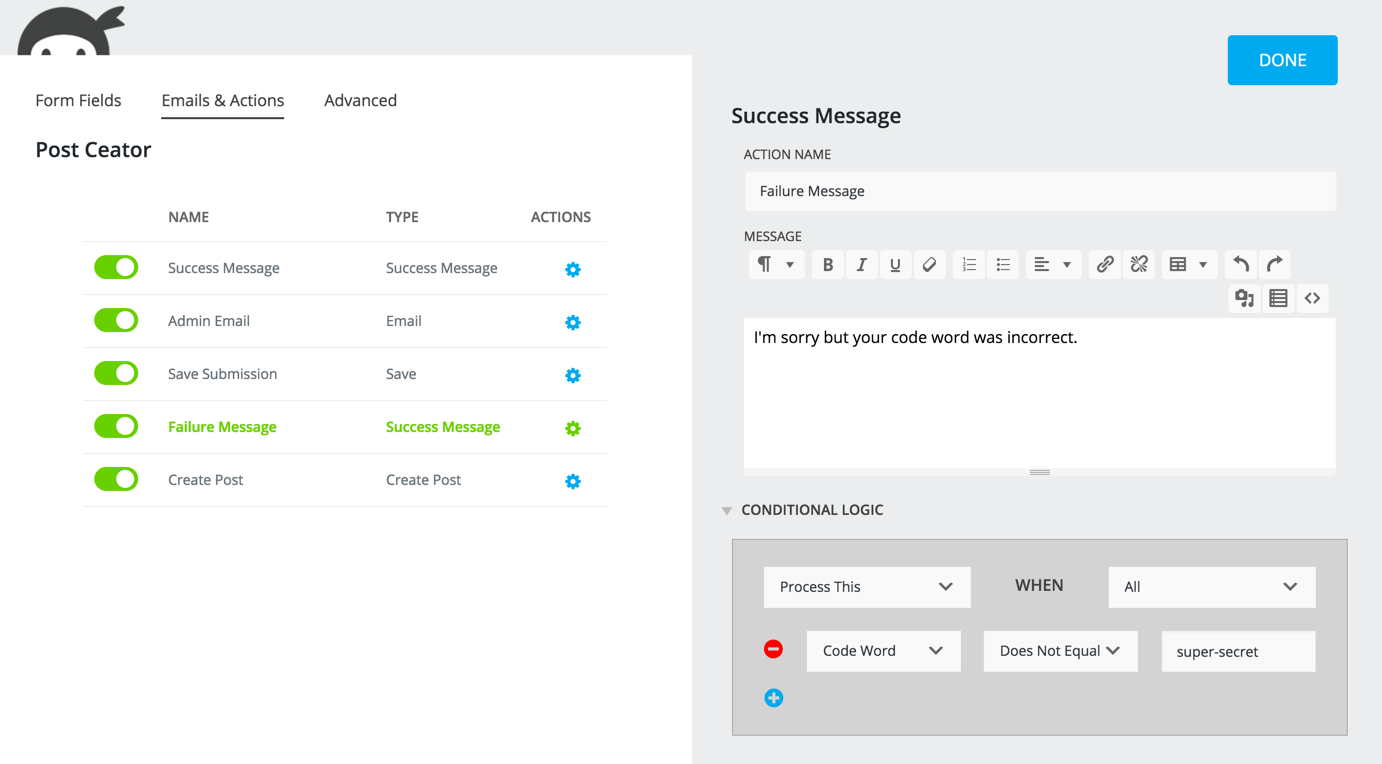Image resolution: width=1382 pixels, height=764 pixels.
Task: Click the add media icon
Action: click(x=1244, y=298)
